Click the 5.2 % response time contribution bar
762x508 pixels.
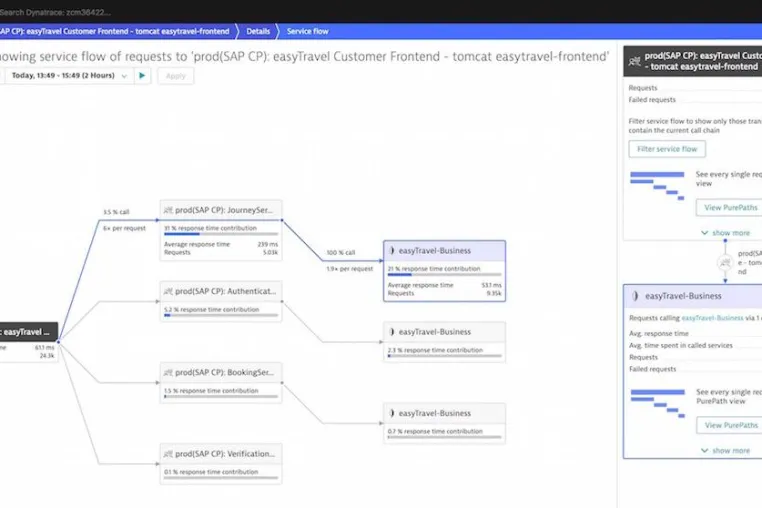pyautogui.click(x=221, y=315)
